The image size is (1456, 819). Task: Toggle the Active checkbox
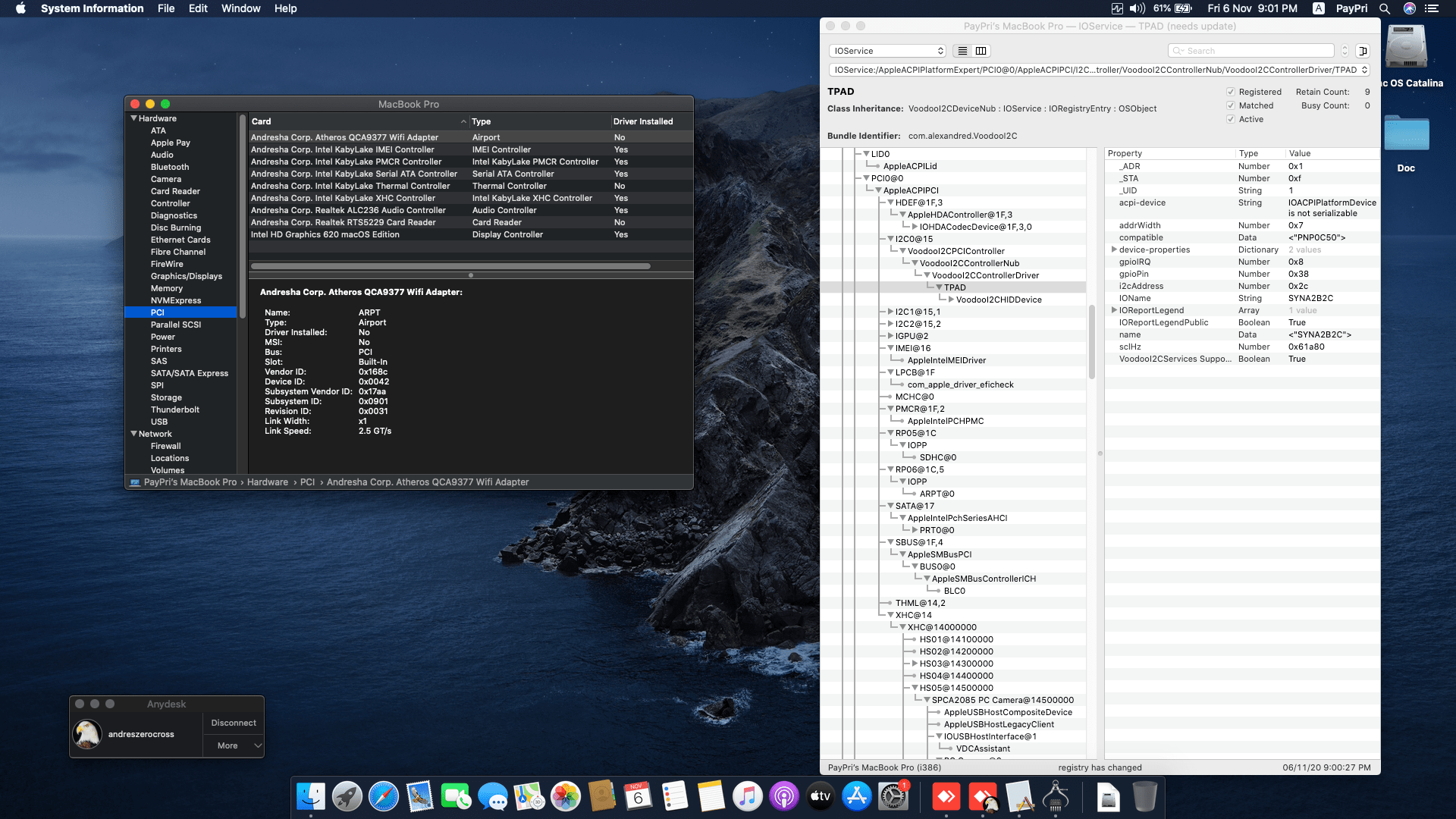tap(1231, 119)
